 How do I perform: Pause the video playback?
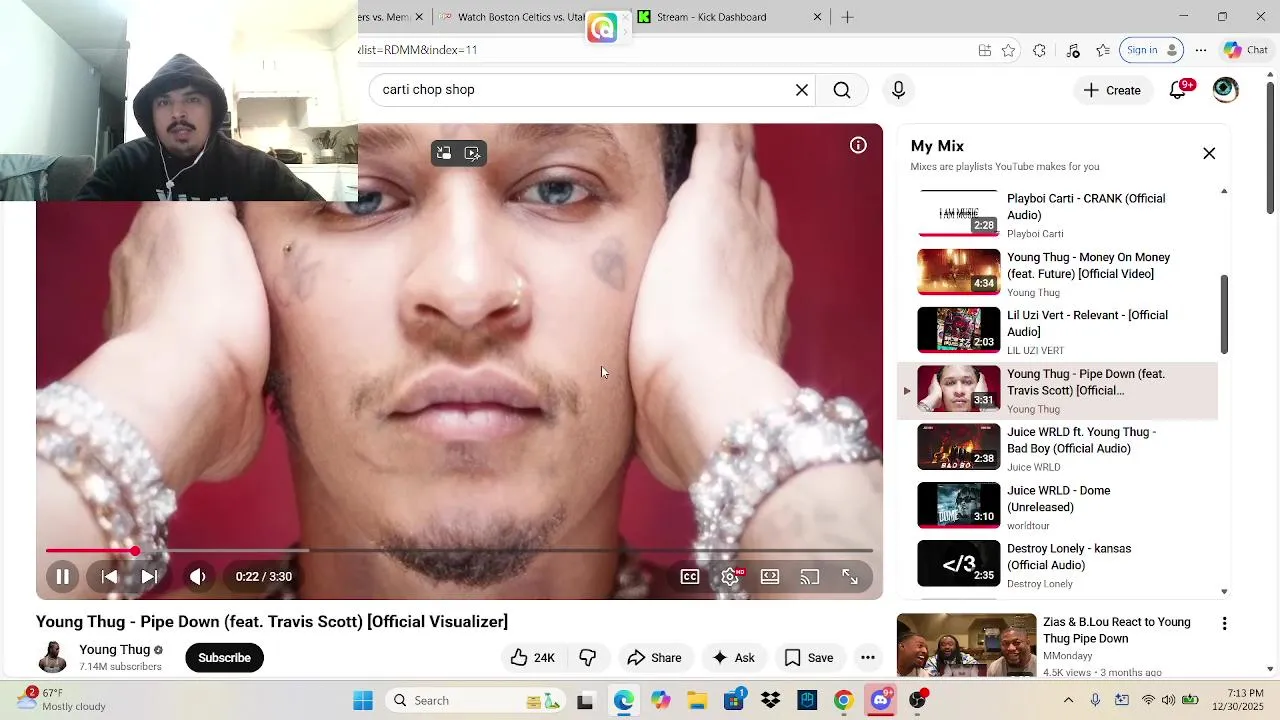62,577
